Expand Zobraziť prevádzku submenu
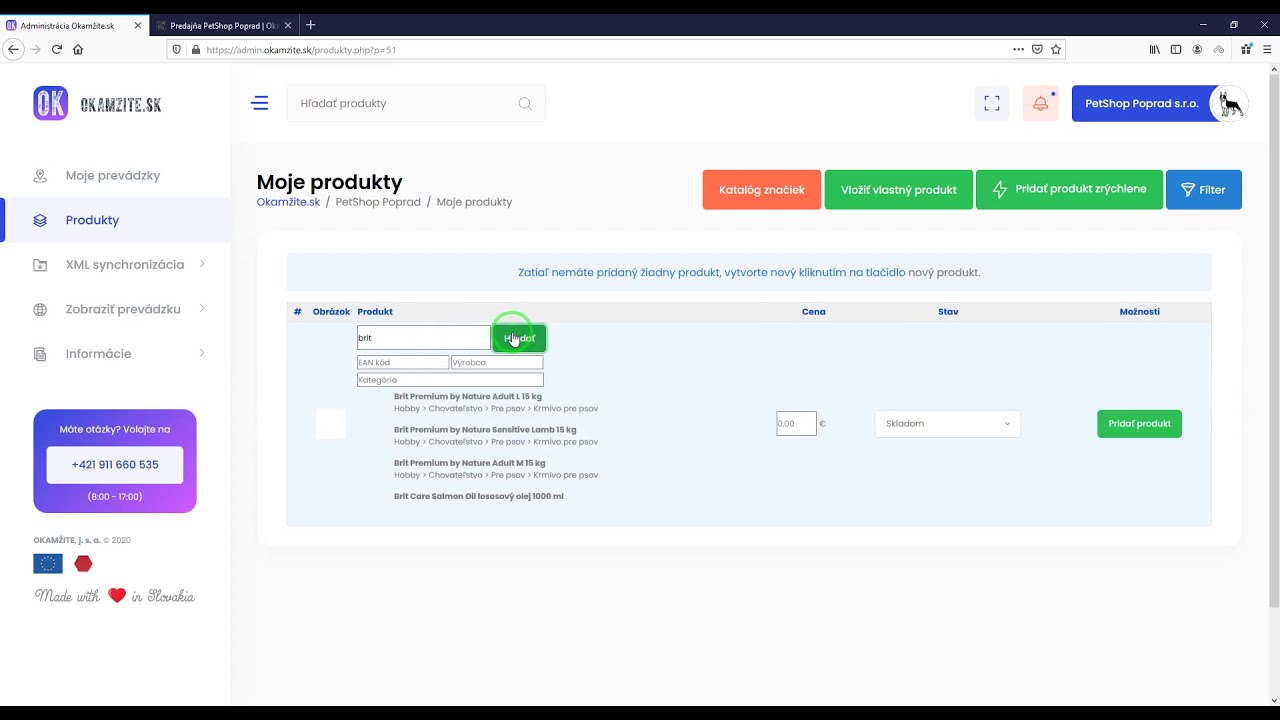The width and height of the screenshot is (1280, 720). [x=202, y=309]
